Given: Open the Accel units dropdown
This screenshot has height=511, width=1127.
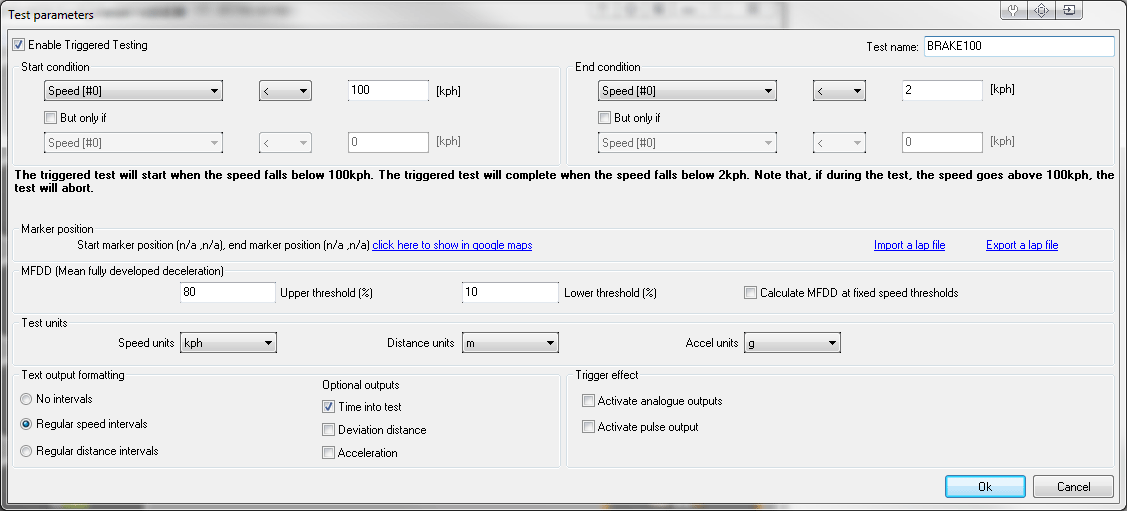Looking at the screenshot, I should (792, 343).
